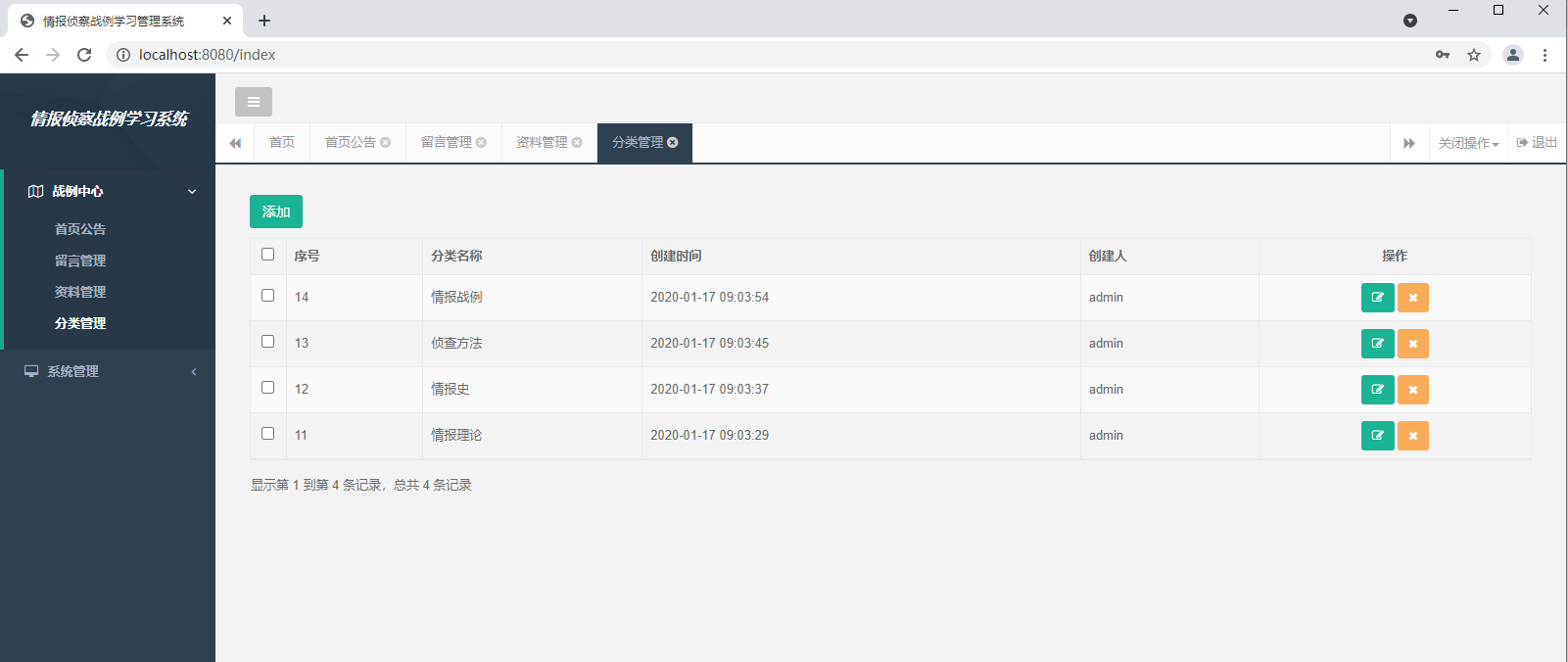
Task: Open the Chrome three-dot menu
Action: 1544,55
